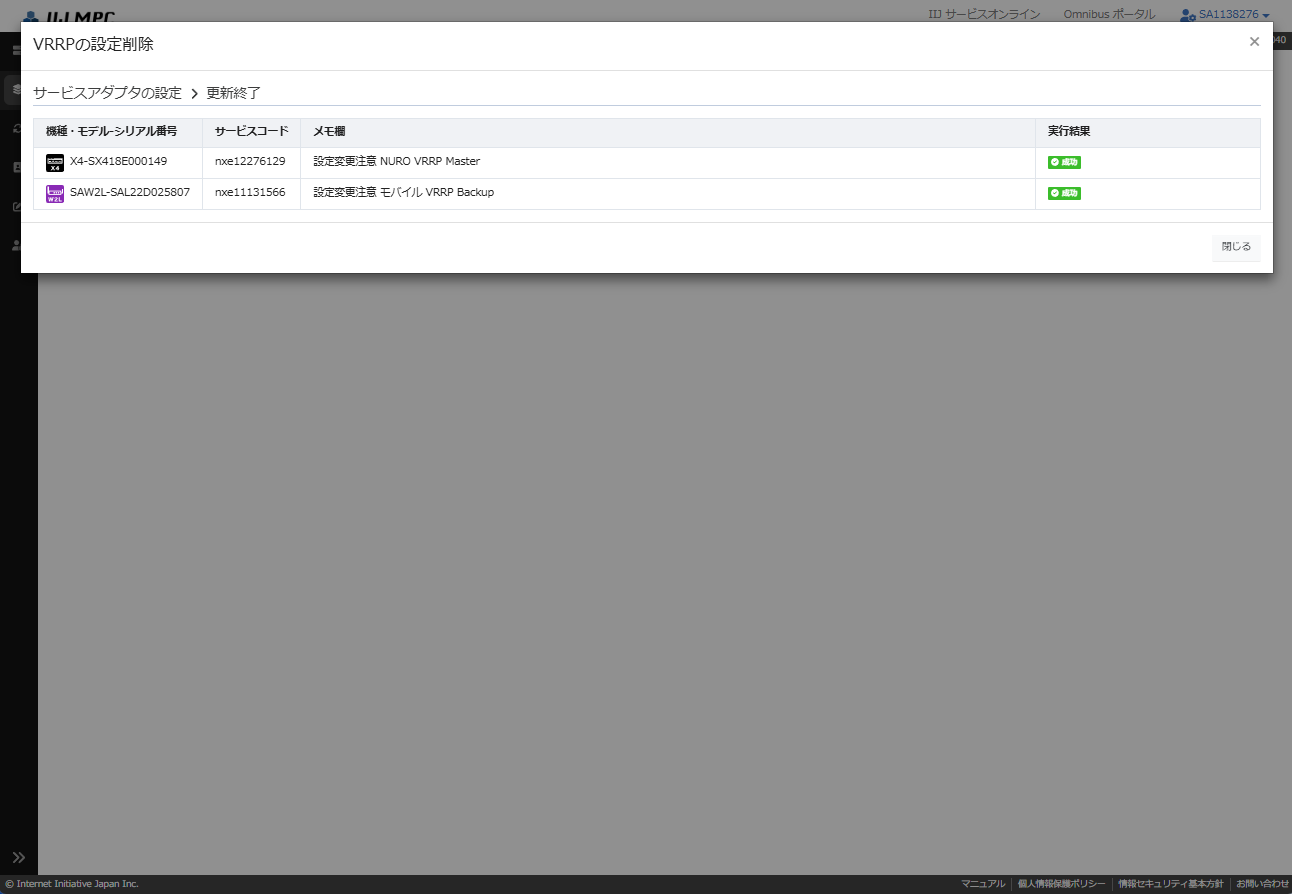
Task: Click the IIJ MPC logo
Action: [x=68, y=16]
